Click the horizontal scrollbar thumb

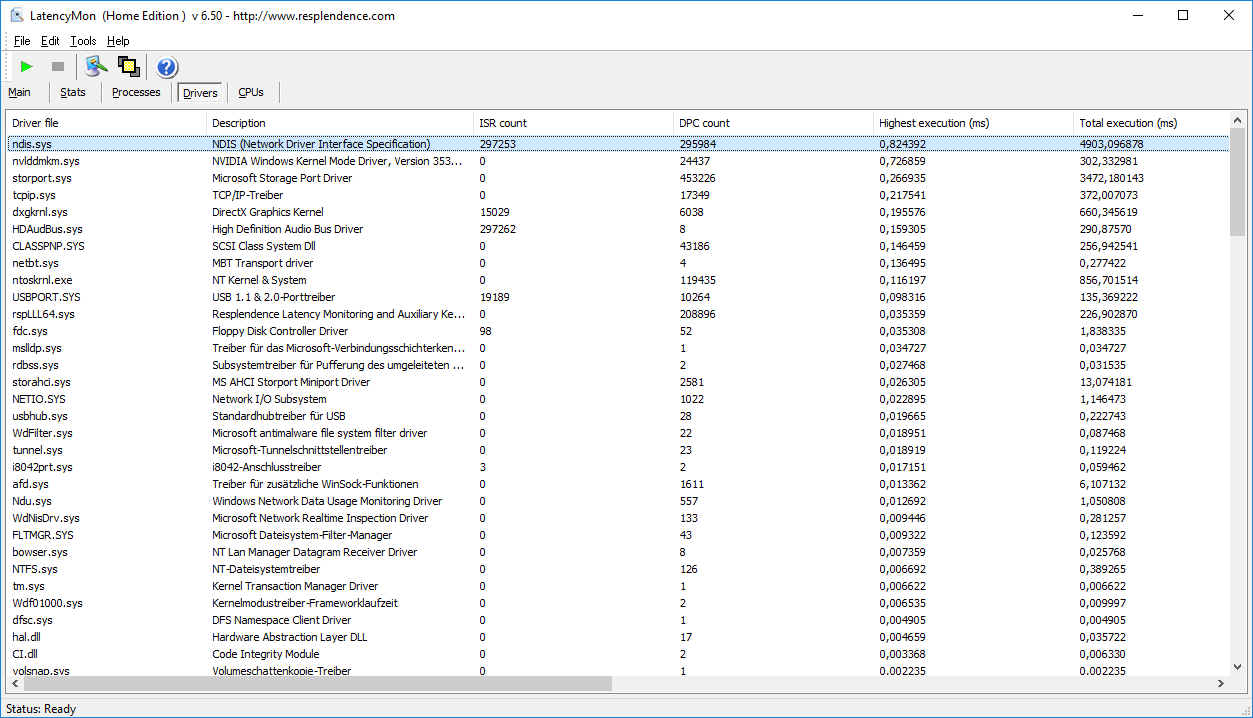coord(310,684)
